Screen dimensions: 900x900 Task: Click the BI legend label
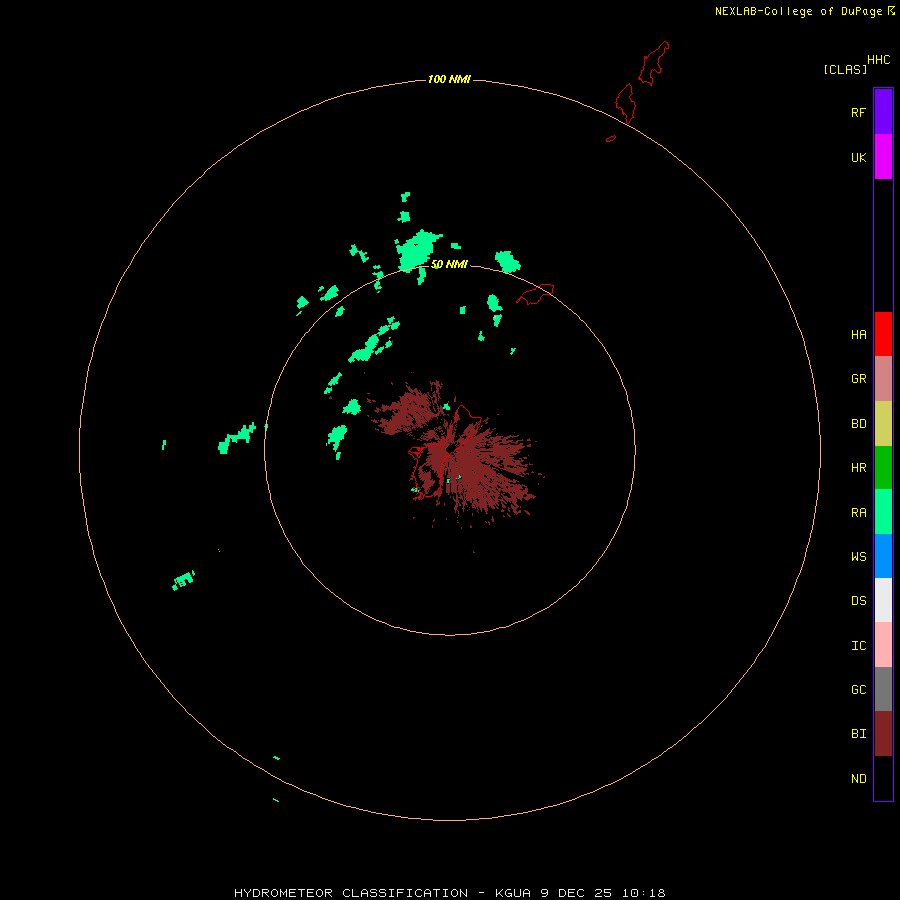pos(858,734)
